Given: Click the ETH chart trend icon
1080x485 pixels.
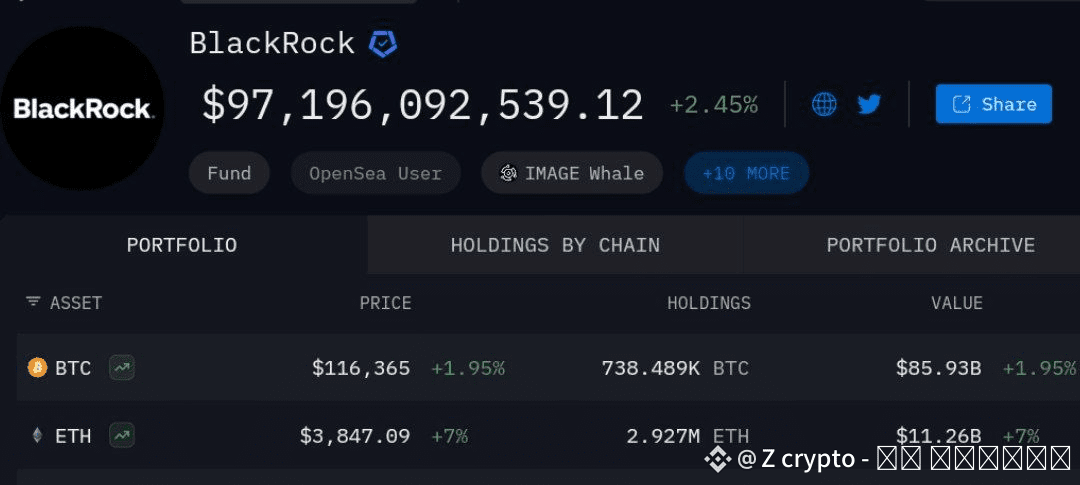Looking at the screenshot, I should (122, 435).
